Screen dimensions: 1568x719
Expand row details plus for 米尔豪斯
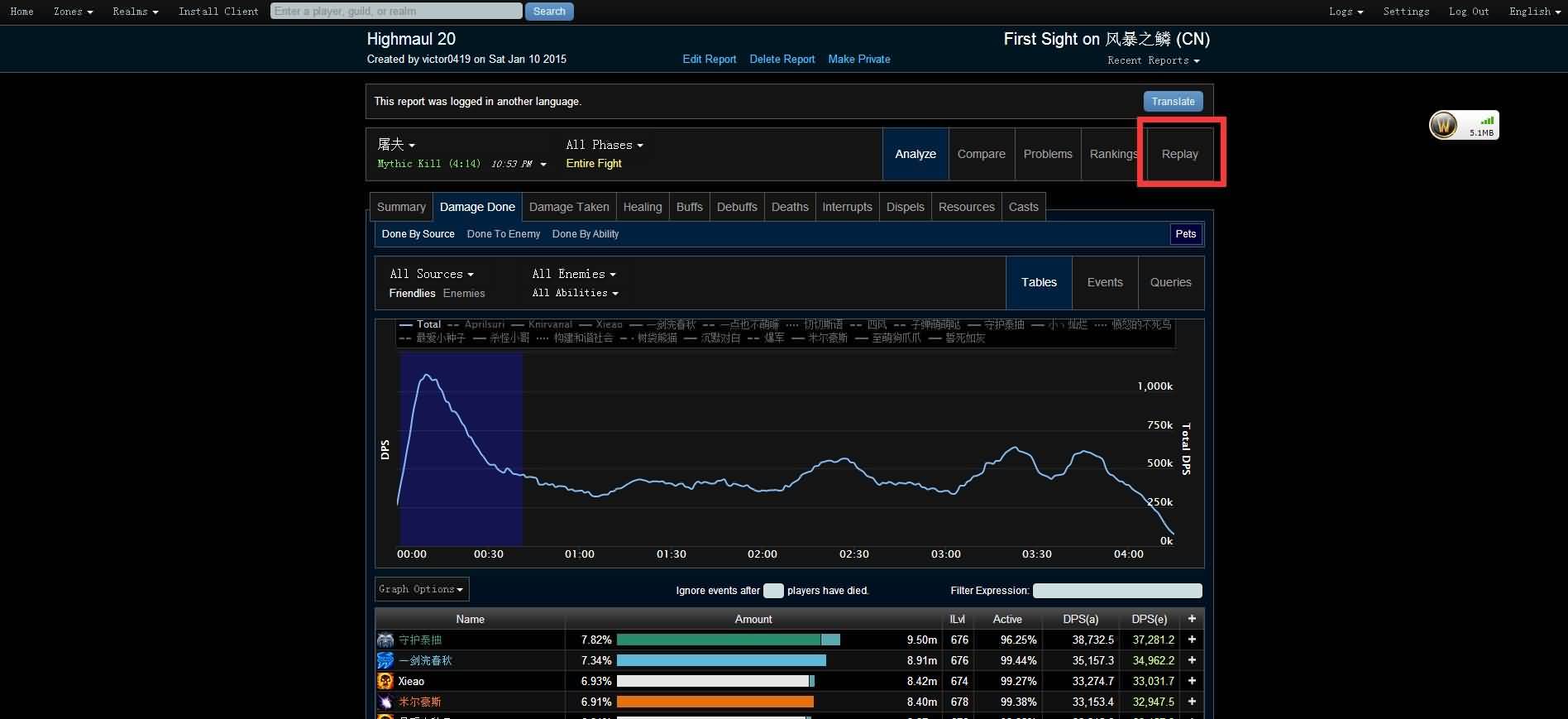tap(1192, 702)
